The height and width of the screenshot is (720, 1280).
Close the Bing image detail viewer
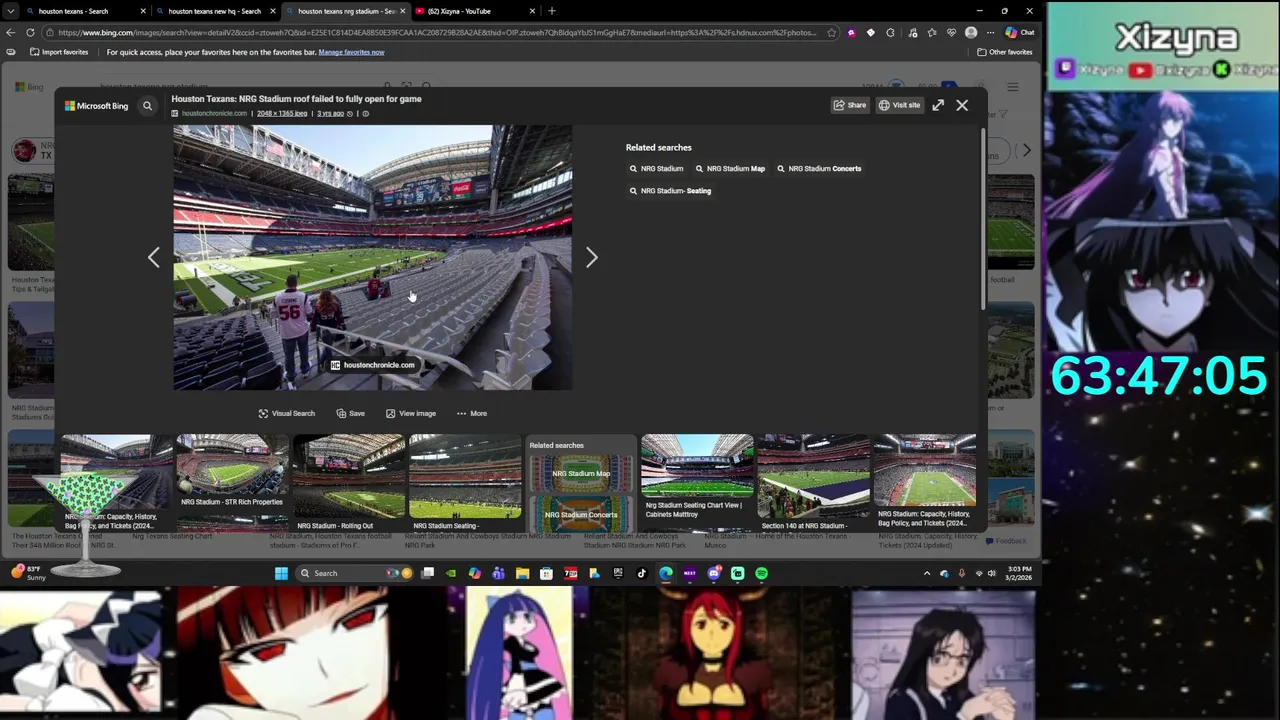[x=962, y=105]
